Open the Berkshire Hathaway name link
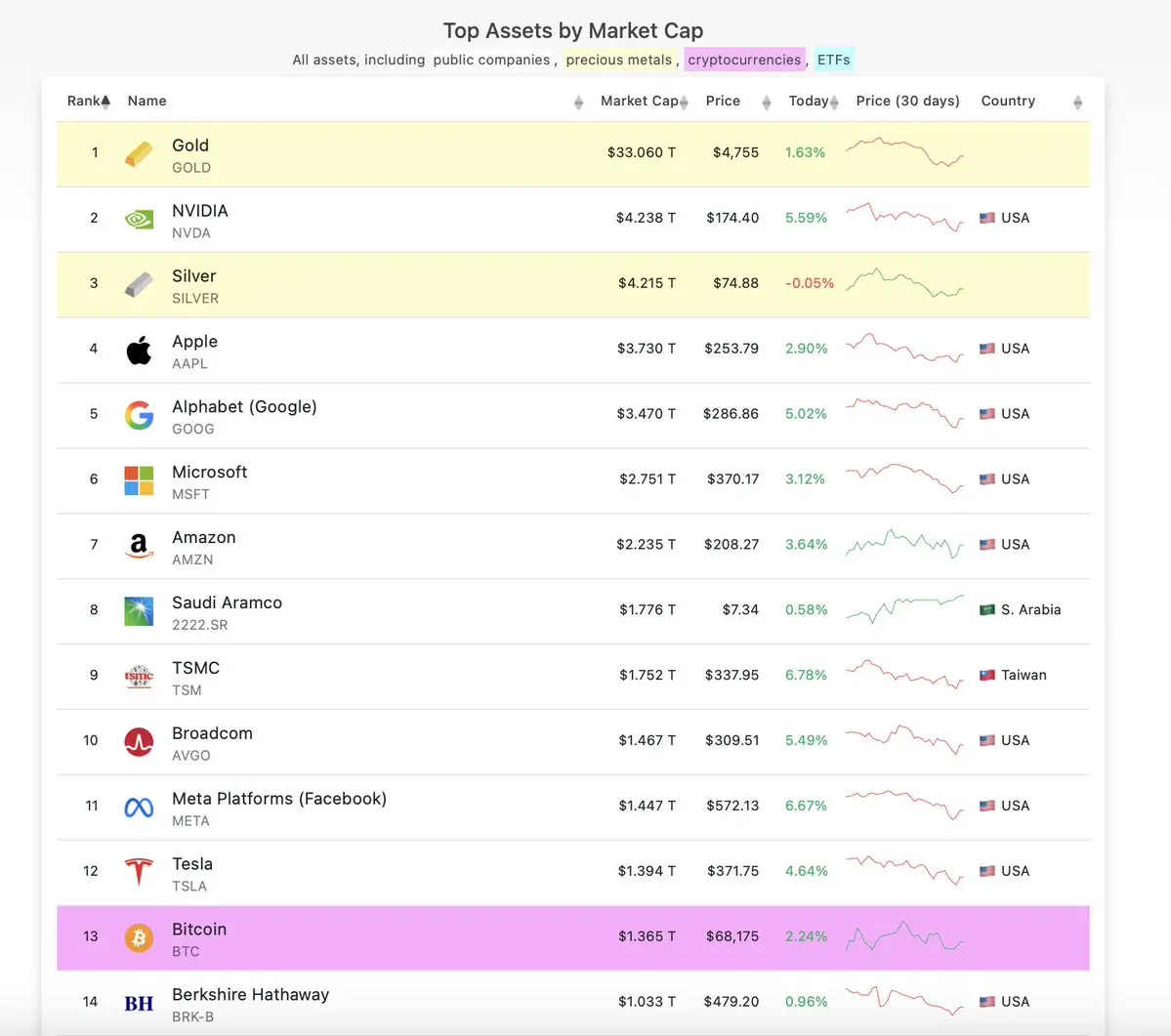The height and width of the screenshot is (1036, 1171). 250,995
